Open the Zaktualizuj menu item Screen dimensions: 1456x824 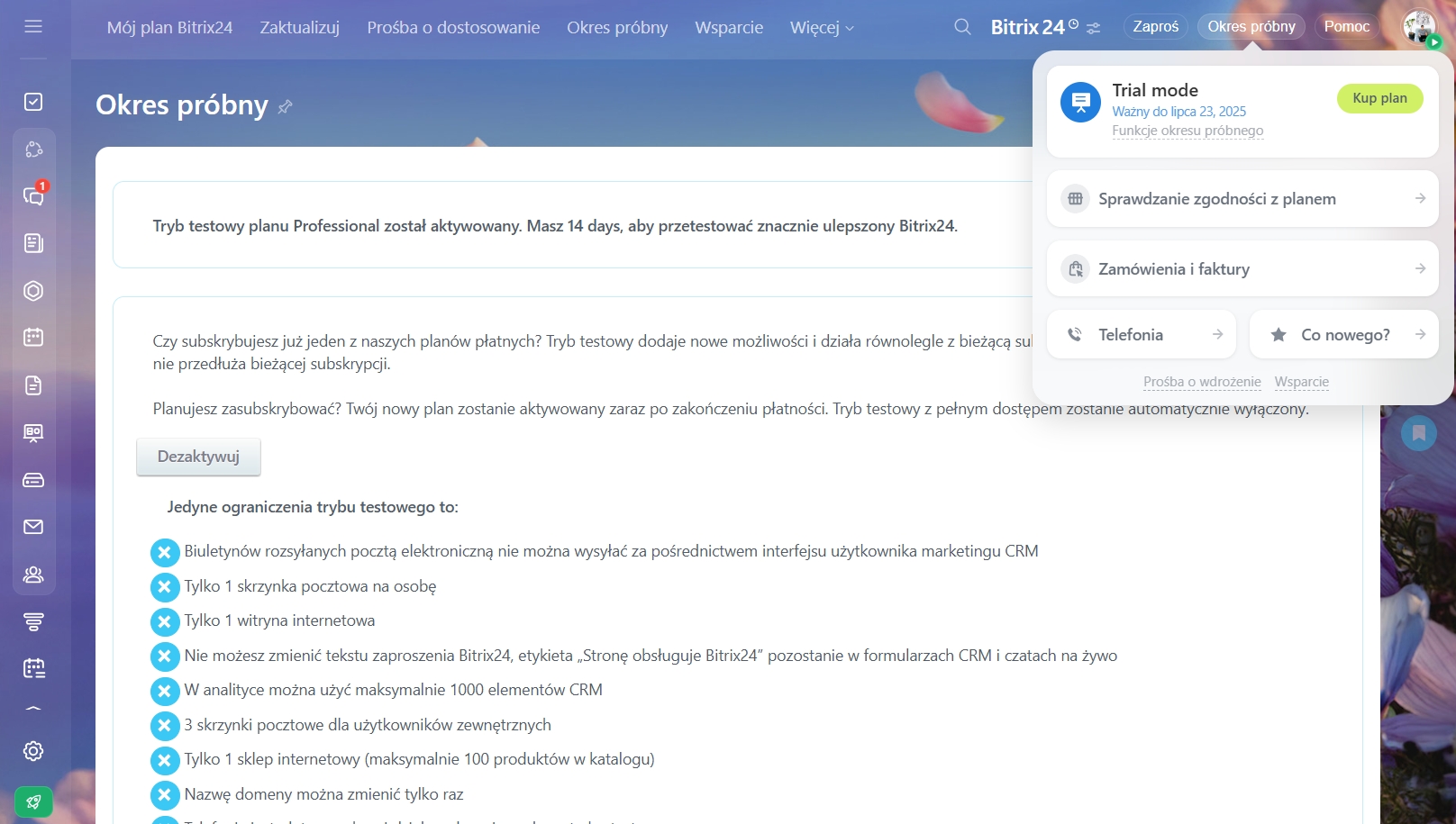(300, 28)
